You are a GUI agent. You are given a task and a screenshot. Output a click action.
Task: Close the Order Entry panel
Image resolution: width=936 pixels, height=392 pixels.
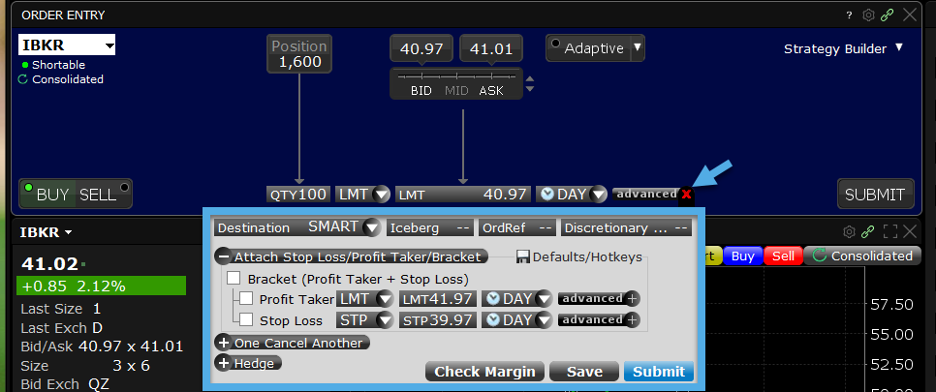click(x=910, y=15)
